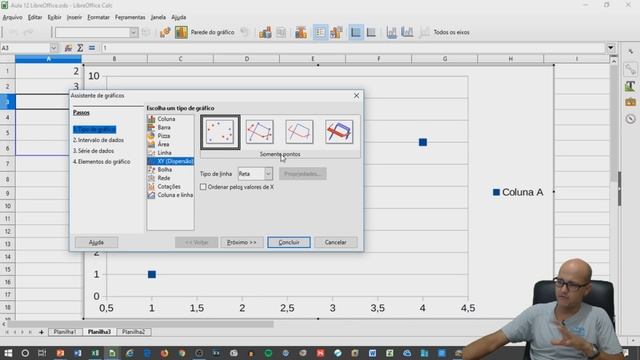Enable 'Ordenar pelos valores de X' checkbox
640x360 pixels.
point(203,187)
